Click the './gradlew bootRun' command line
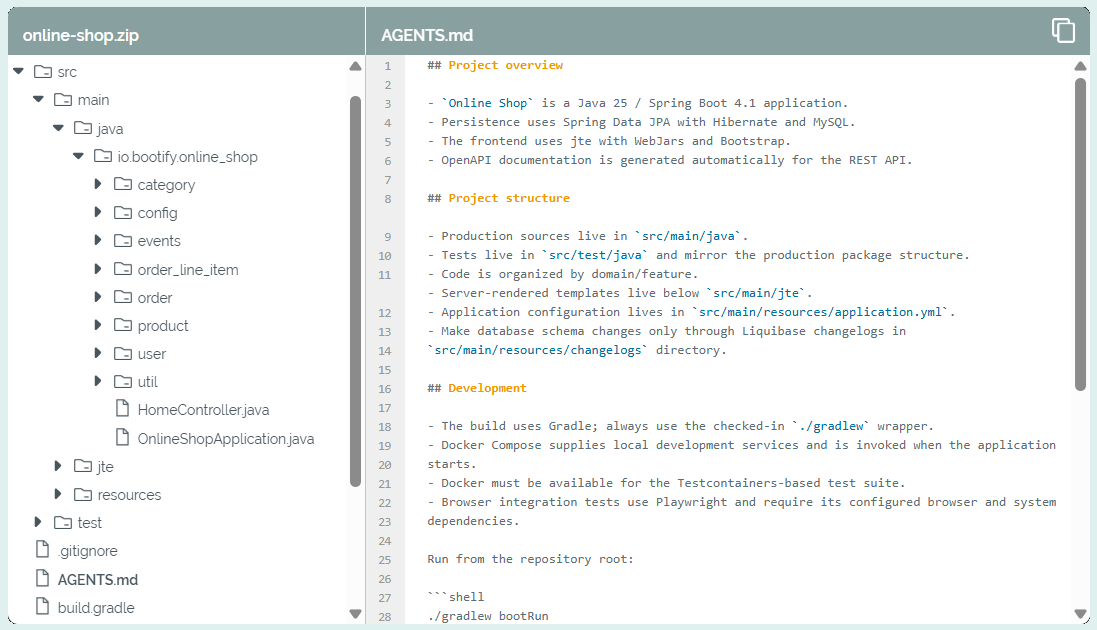Screen dimensions: 1097x630 488,616
